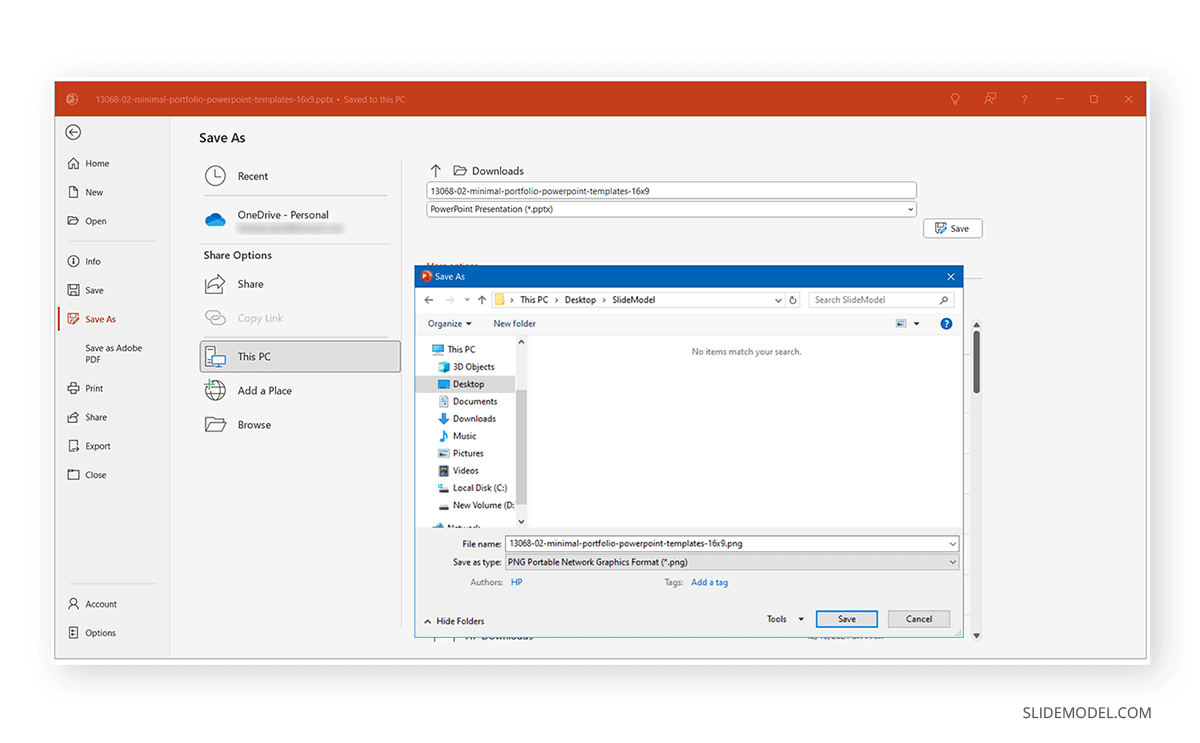This screenshot has height=743, width=1200.
Task: Select Desktop in the navigation pane
Action: (x=469, y=383)
